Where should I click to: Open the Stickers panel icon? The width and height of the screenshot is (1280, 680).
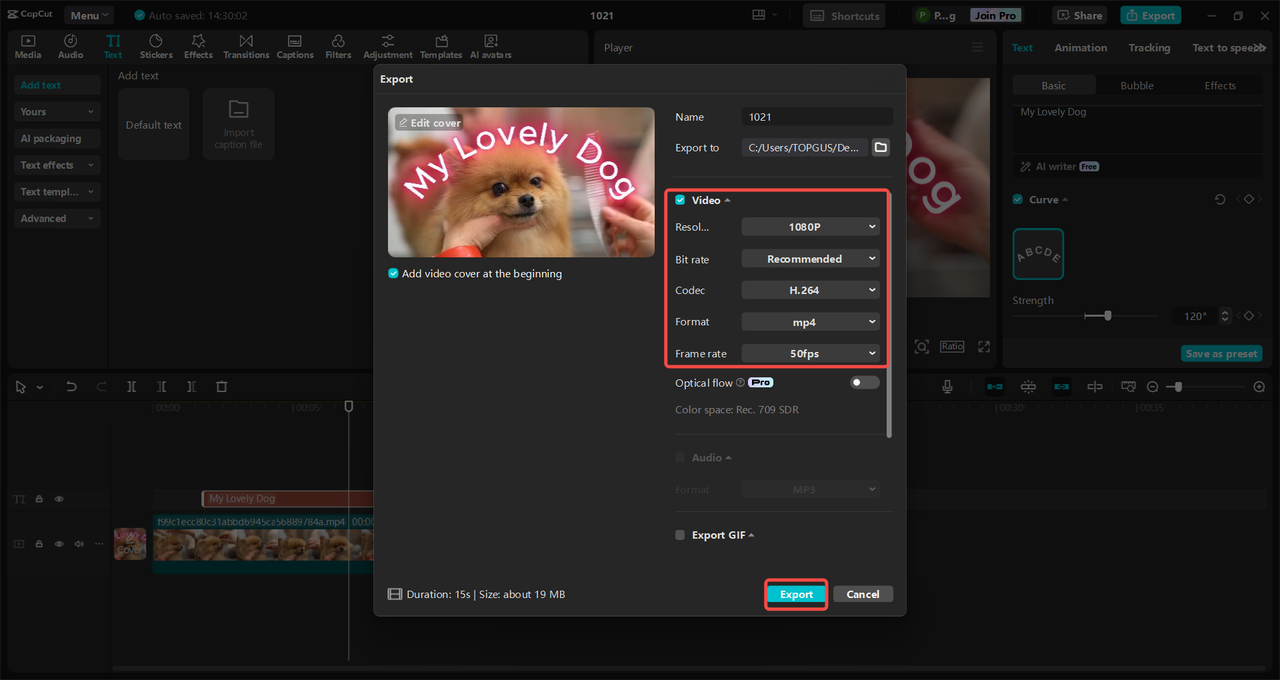tap(156, 46)
